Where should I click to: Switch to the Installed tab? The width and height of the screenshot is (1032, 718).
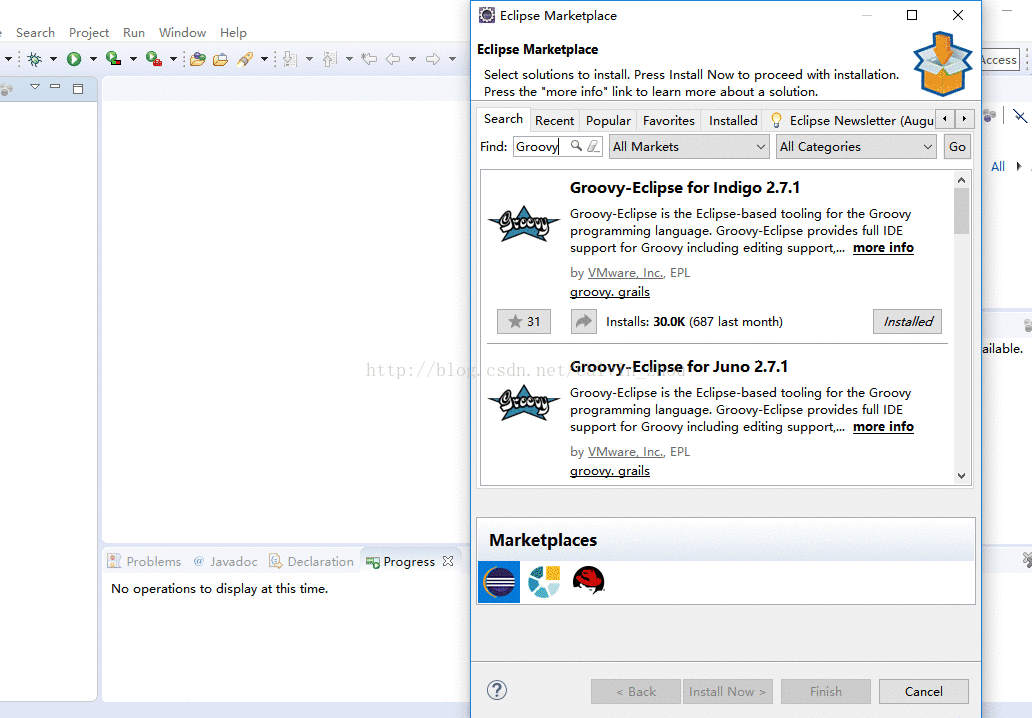pyautogui.click(x=733, y=120)
